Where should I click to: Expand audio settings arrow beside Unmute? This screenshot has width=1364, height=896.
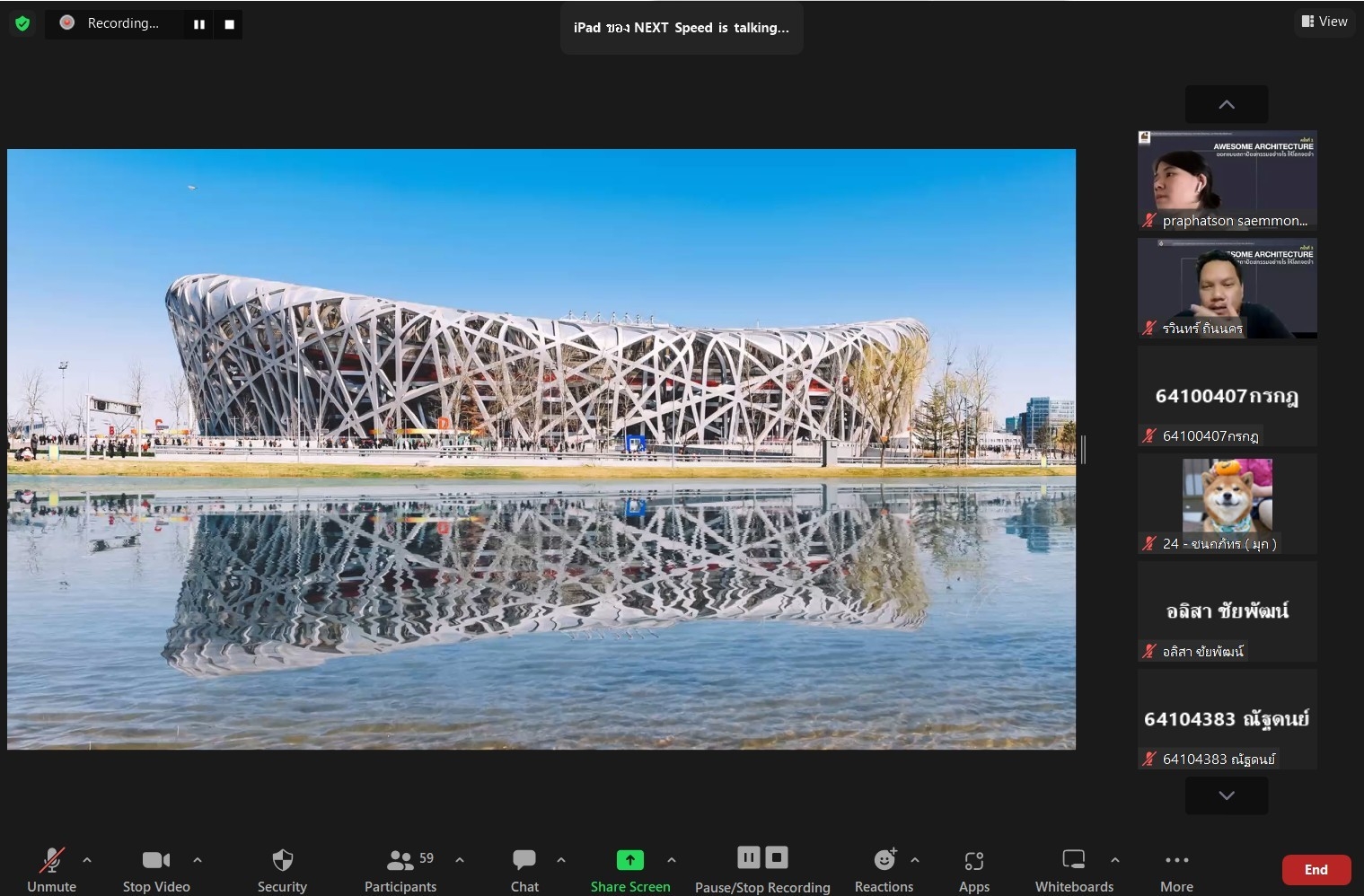click(x=87, y=860)
